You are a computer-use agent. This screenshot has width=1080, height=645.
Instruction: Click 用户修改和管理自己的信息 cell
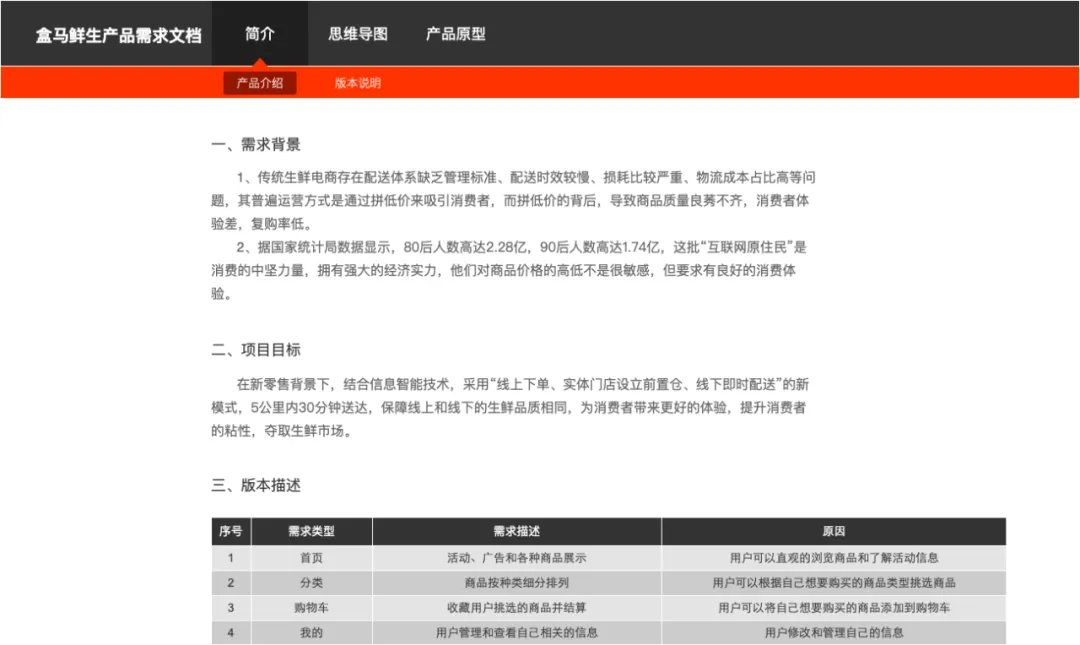click(x=833, y=632)
